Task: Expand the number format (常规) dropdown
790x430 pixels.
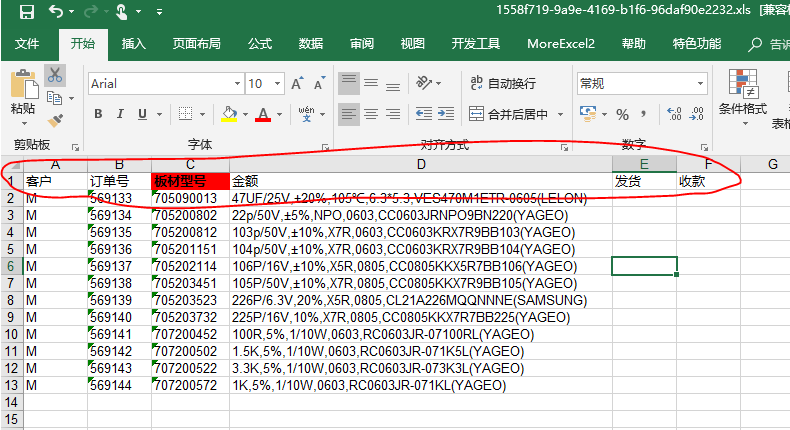Action: [697, 84]
